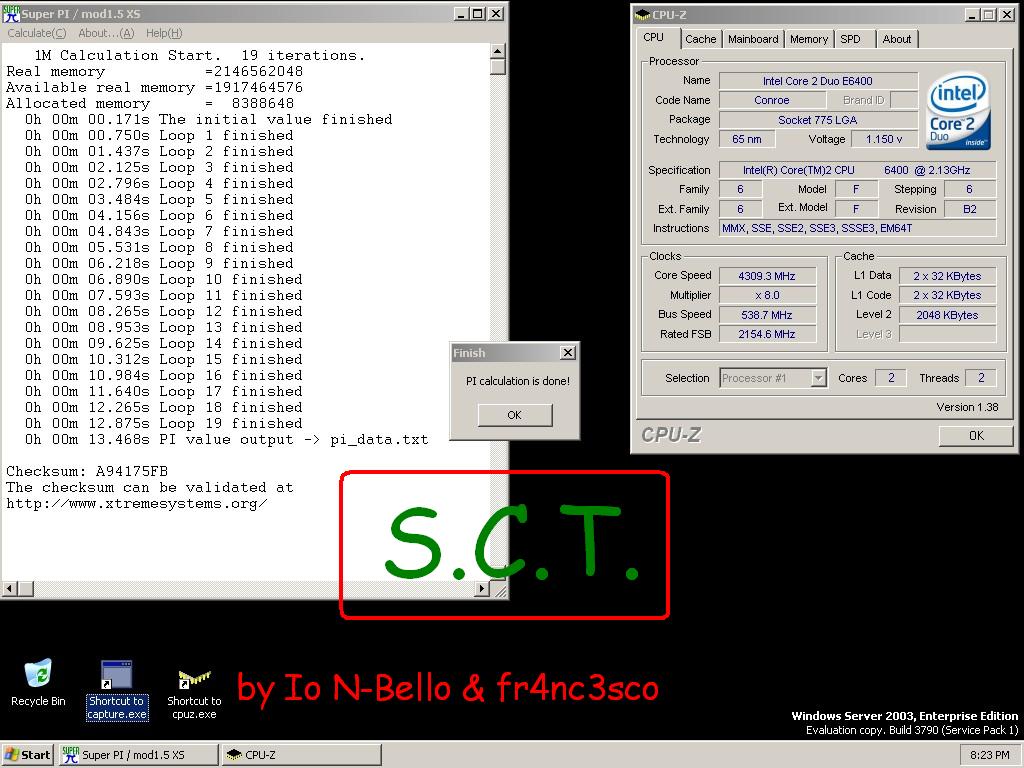Click the Intel Core 2 Duo logo
Image resolution: width=1024 pixels, height=768 pixels.
[959, 110]
